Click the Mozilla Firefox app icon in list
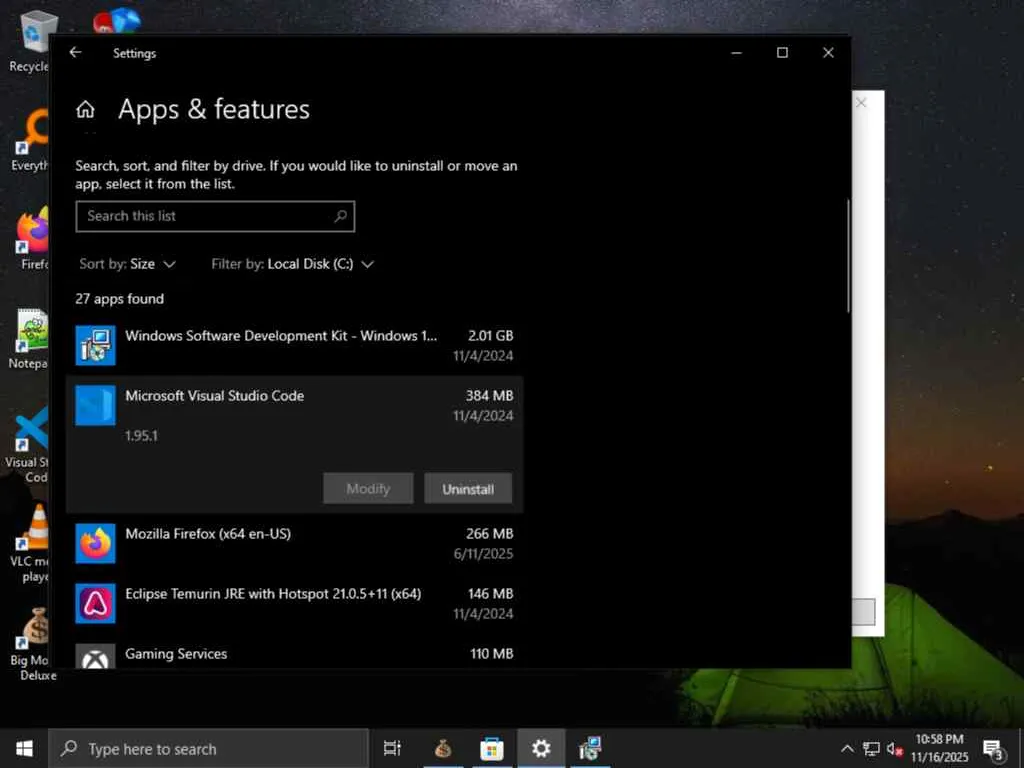The height and width of the screenshot is (768, 1024). (95, 543)
